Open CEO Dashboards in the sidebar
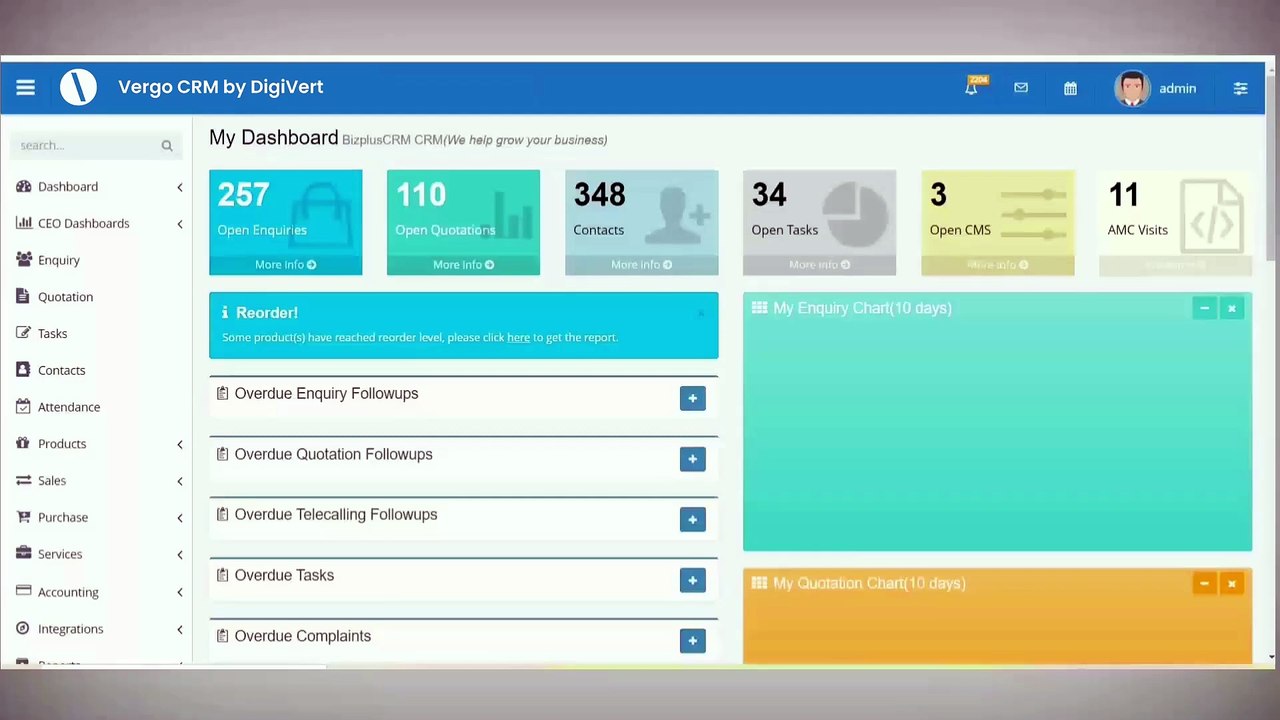The width and height of the screenshot is (1280, 720). (x=83, y=223)
